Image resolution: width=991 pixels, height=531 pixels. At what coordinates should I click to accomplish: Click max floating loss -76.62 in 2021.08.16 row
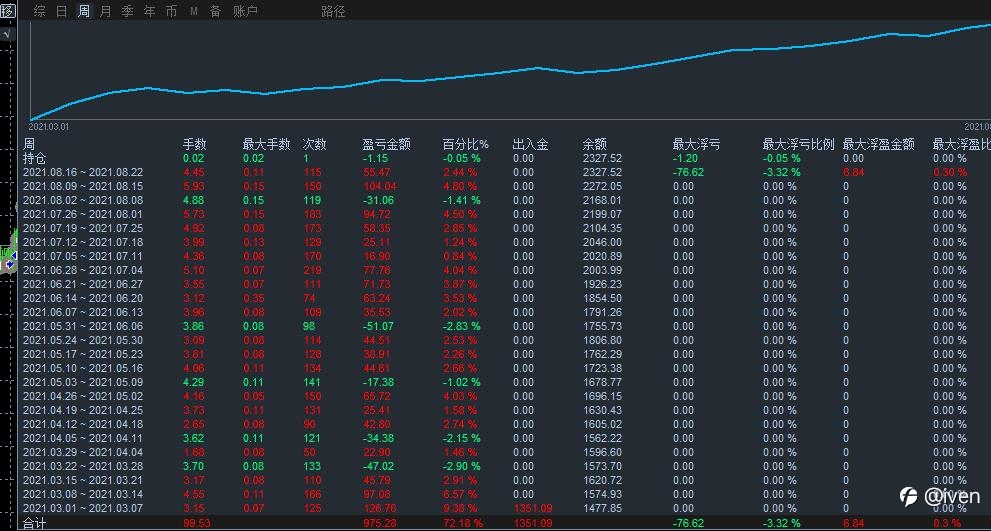pyautogui.click(x=688, y=172)
